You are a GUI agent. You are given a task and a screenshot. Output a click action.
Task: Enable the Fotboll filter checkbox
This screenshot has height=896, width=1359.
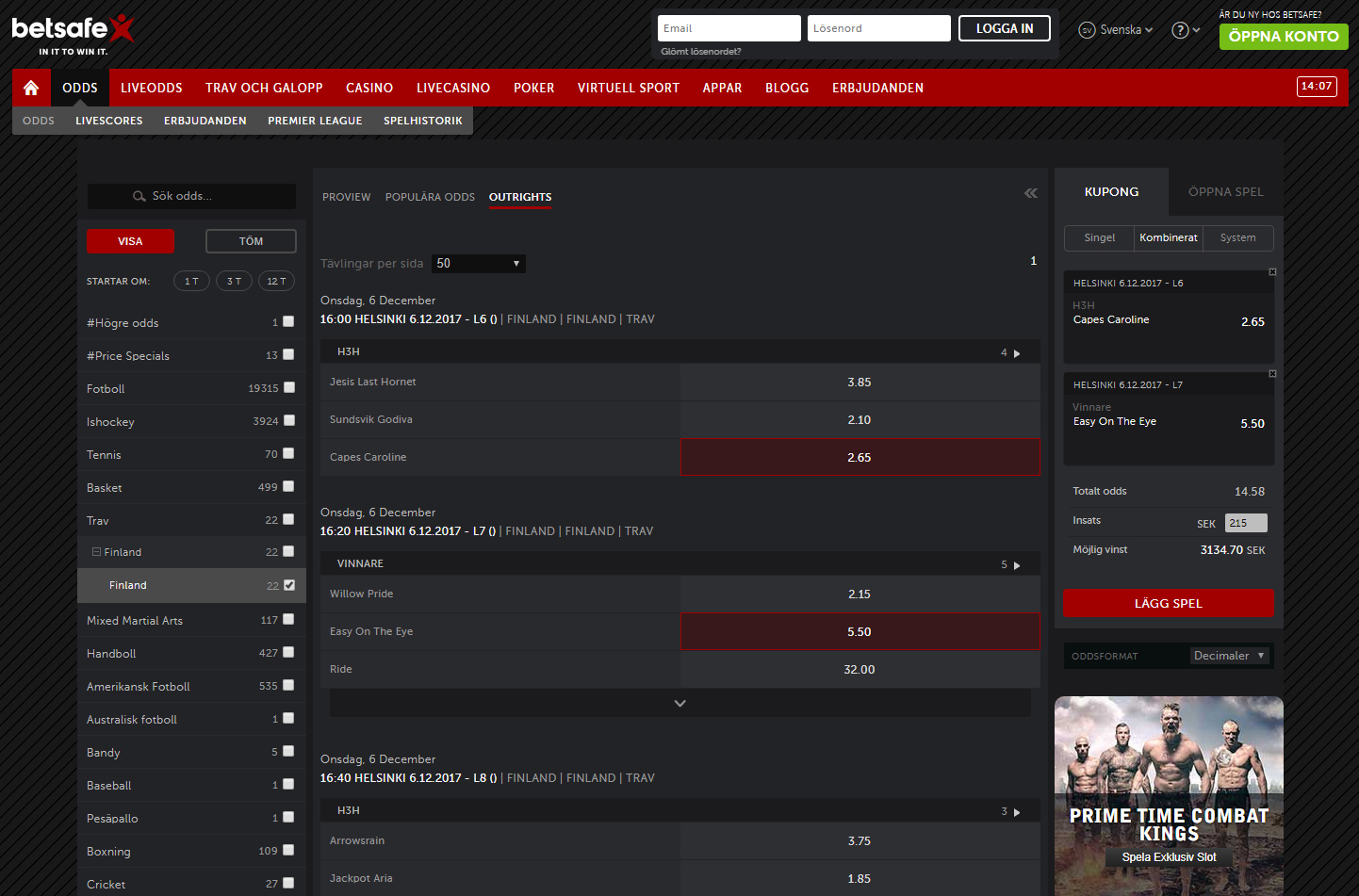(288, 387)
